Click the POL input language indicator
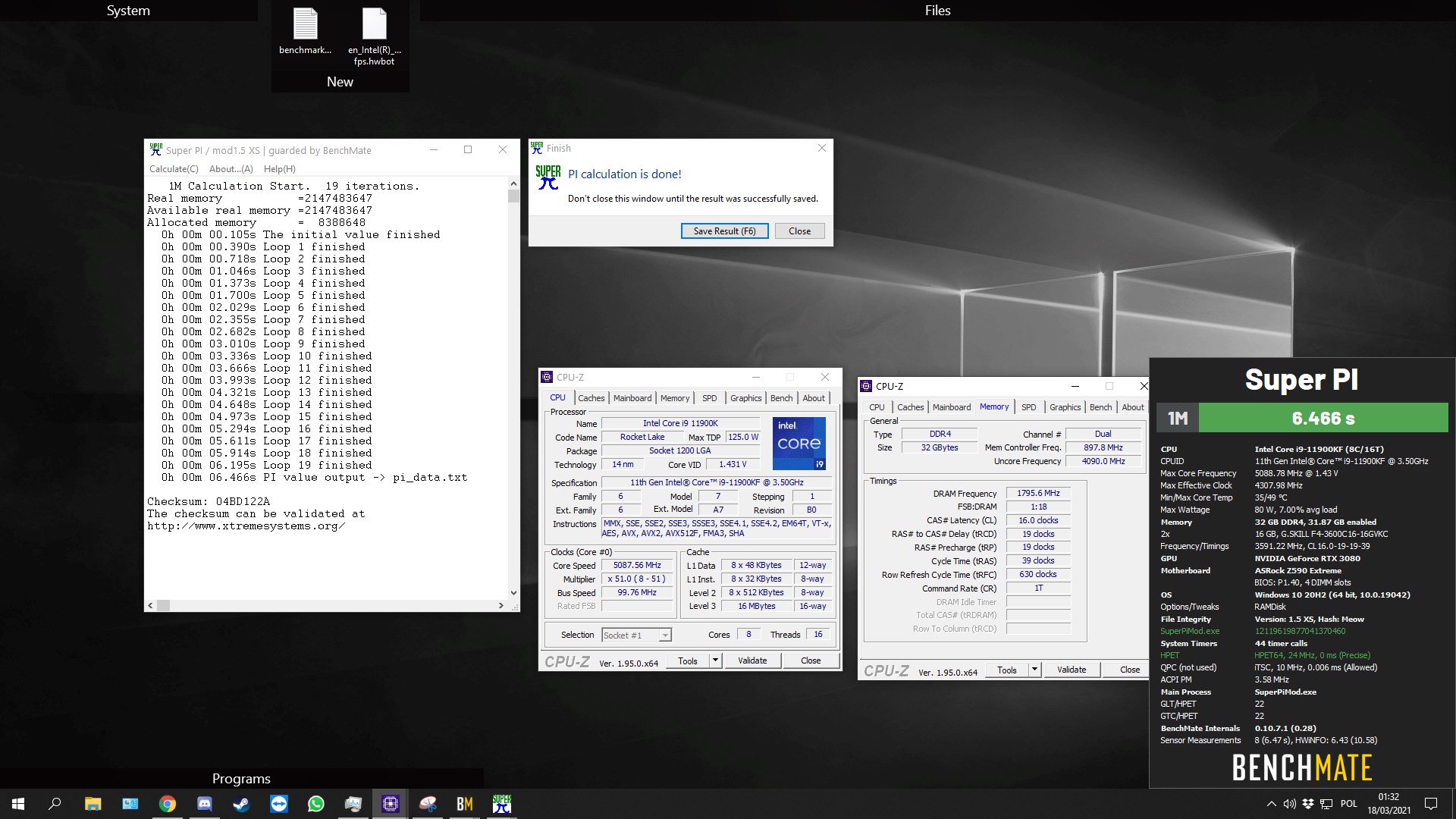Screen dimensions: 1456x819 (1348, 804)
